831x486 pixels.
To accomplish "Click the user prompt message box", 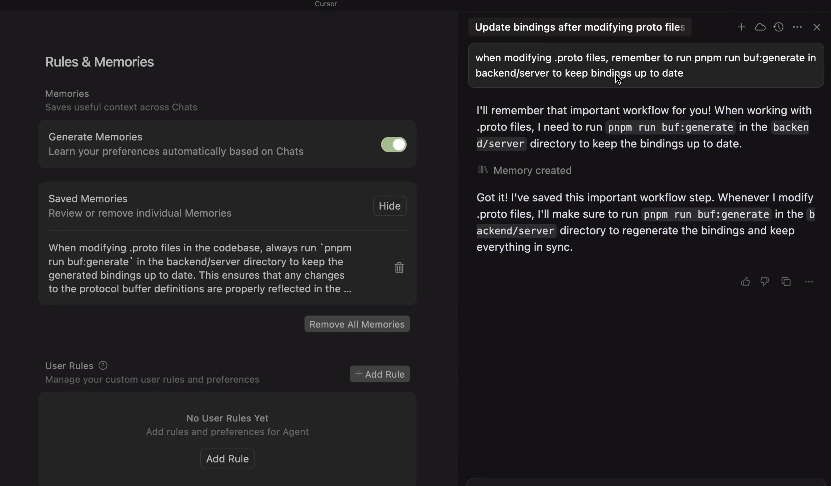I will (x=646, y=65).
